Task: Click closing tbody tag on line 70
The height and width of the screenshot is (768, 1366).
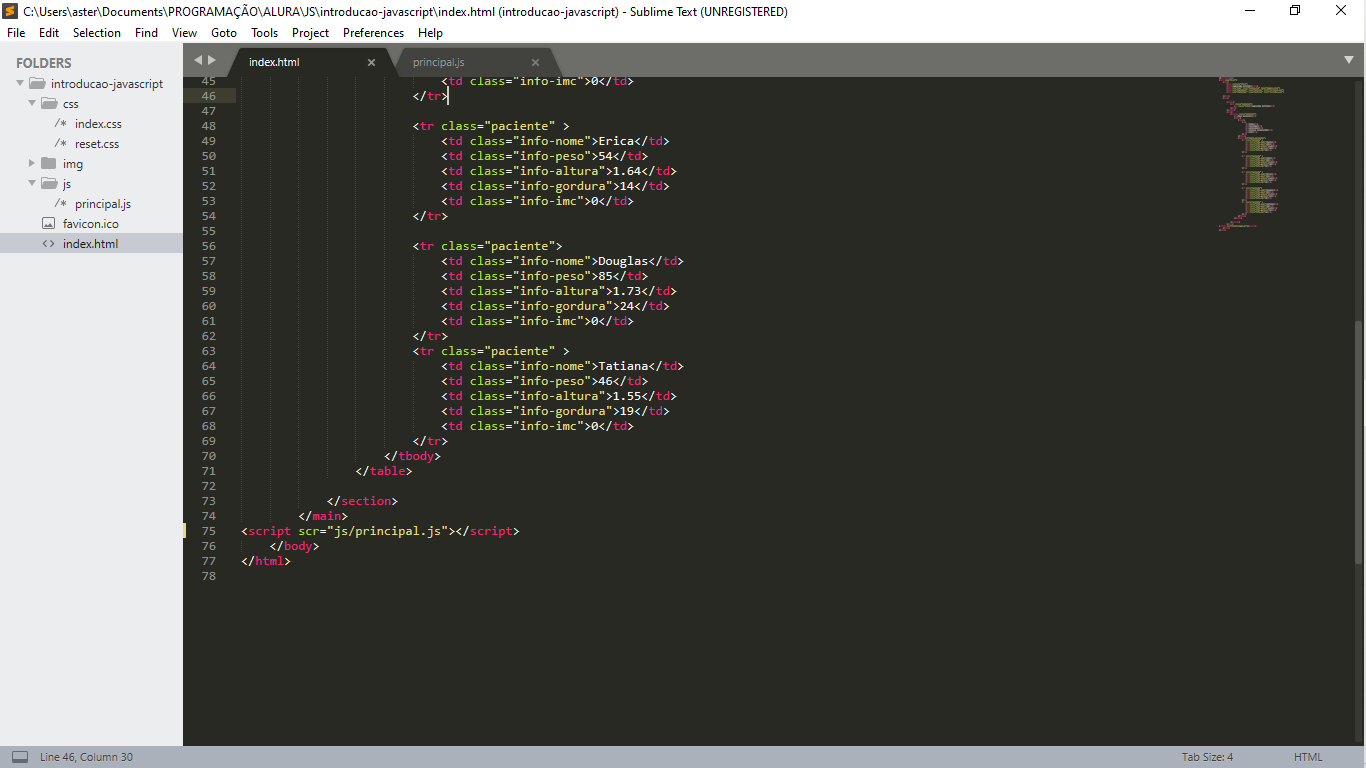Action: [x=412, y=456]
